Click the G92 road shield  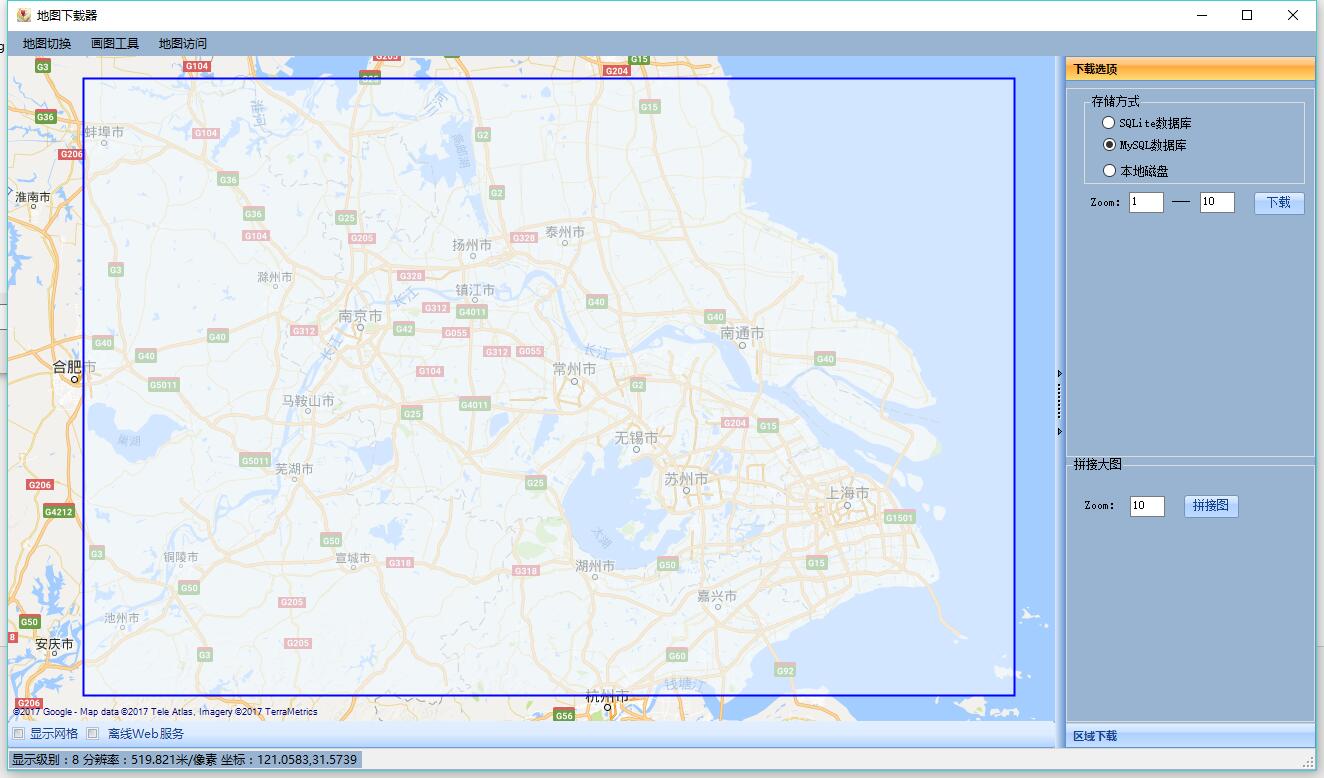point(785,670)
